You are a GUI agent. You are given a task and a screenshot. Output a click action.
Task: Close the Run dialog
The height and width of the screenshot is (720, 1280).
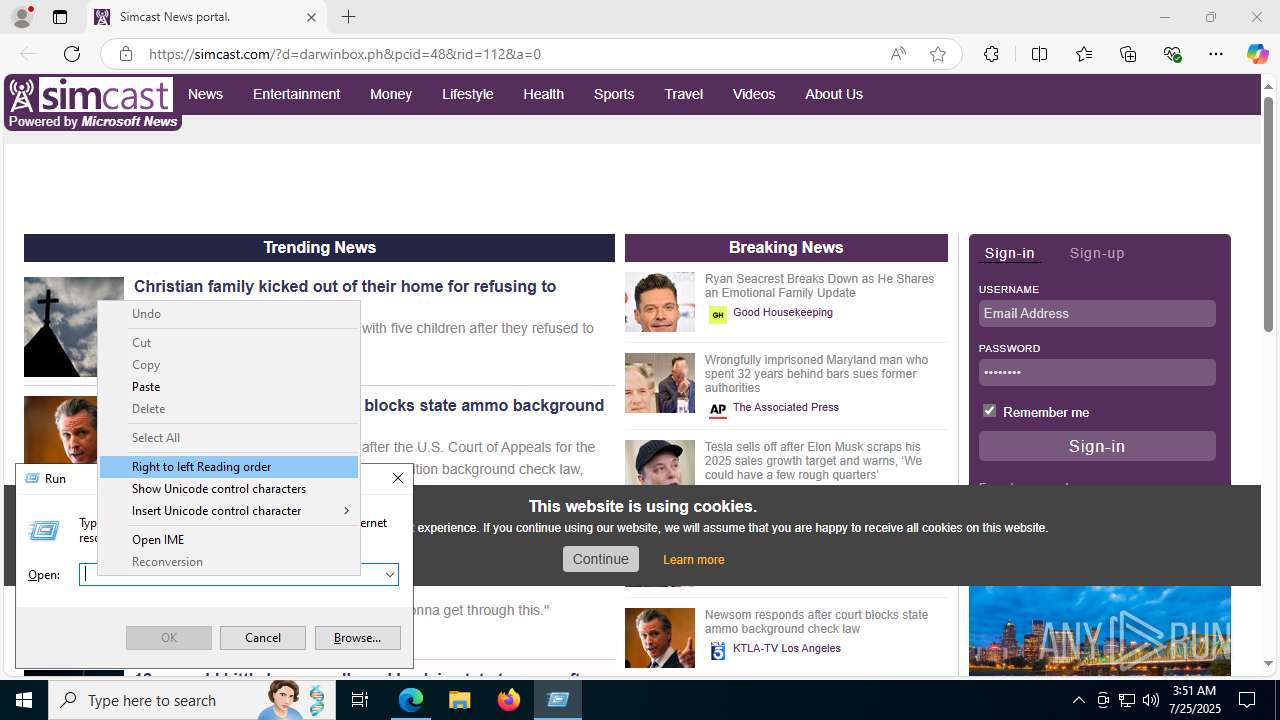tap(397, 478)
